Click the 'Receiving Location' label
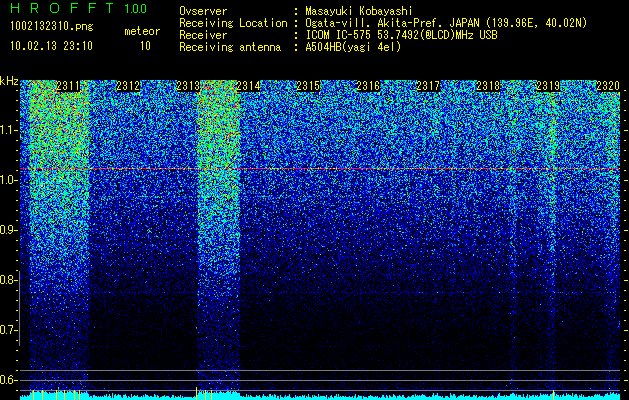The height and width of the screenshot is (400, 629). click(233, 23)
